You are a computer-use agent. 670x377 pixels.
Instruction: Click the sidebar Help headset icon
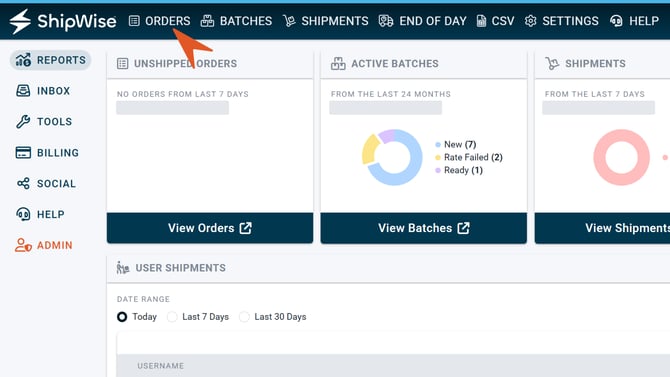point(23,214)
